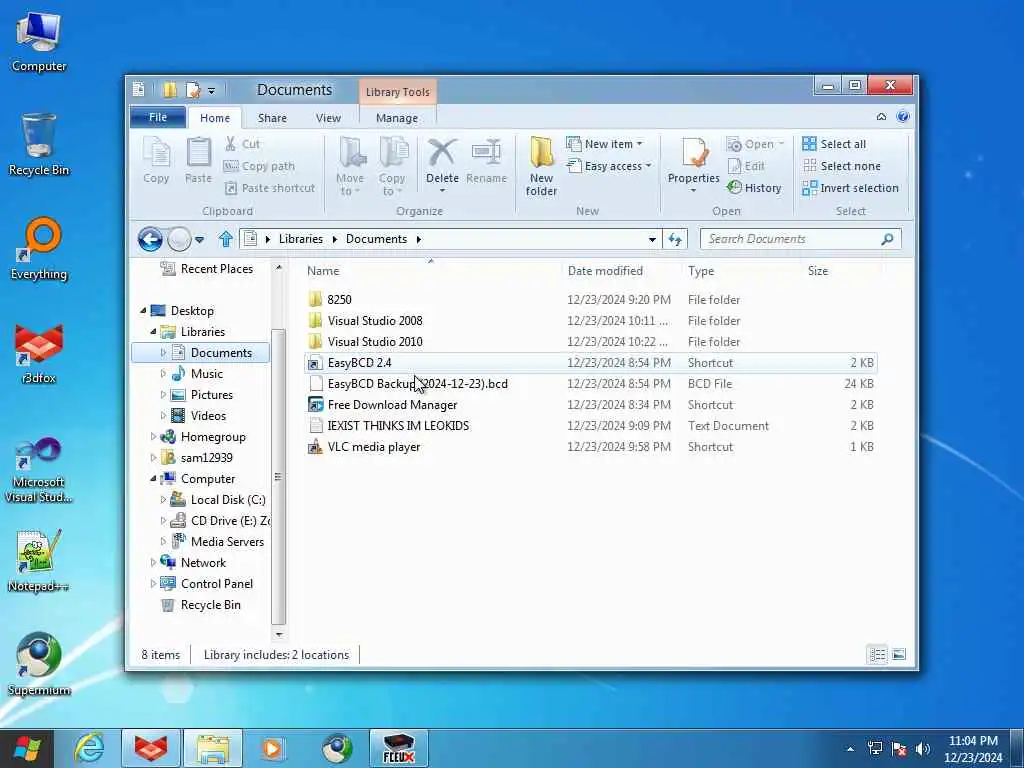The width and height of the screenshot is (1024, 768).
Task: Select the 8250 folder
Action: 591,300
